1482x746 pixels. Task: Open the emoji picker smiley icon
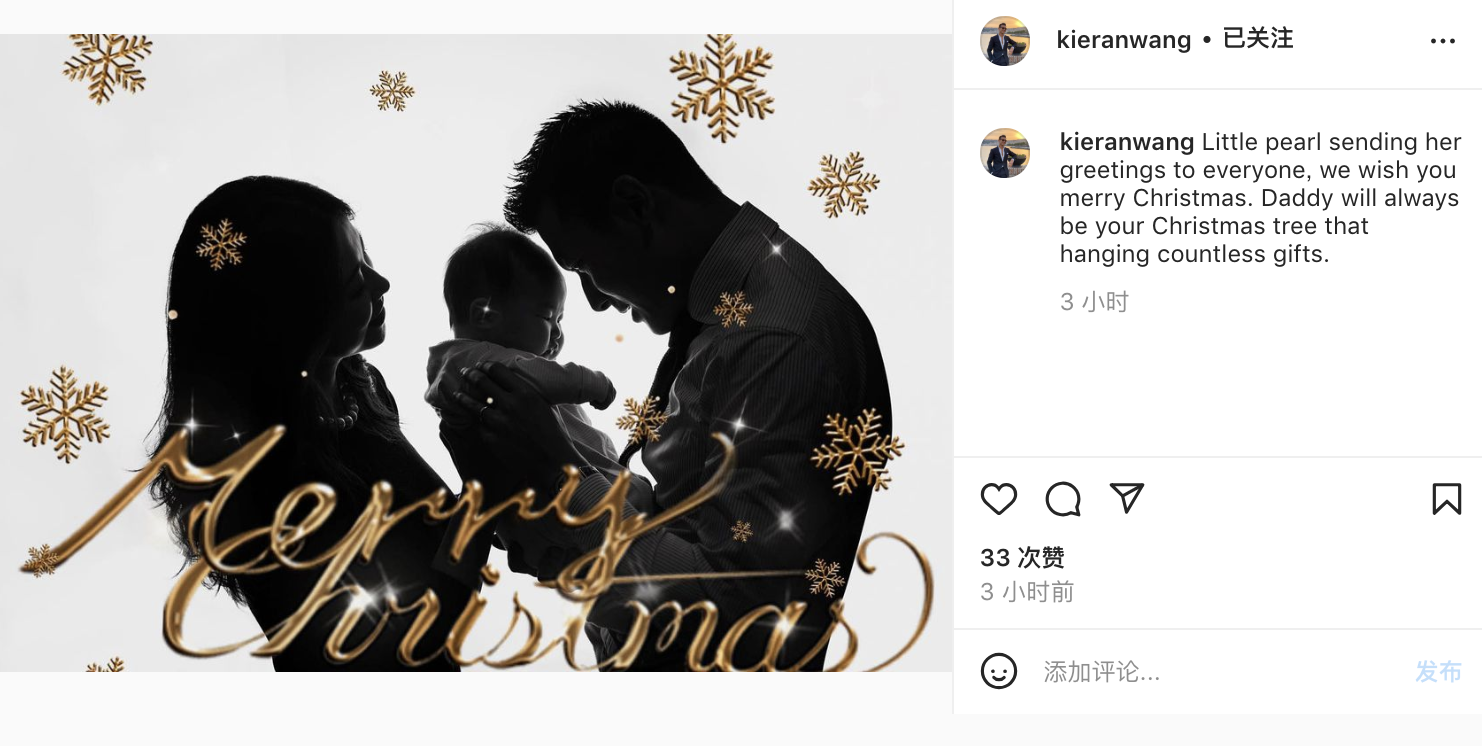coord(998,671)
